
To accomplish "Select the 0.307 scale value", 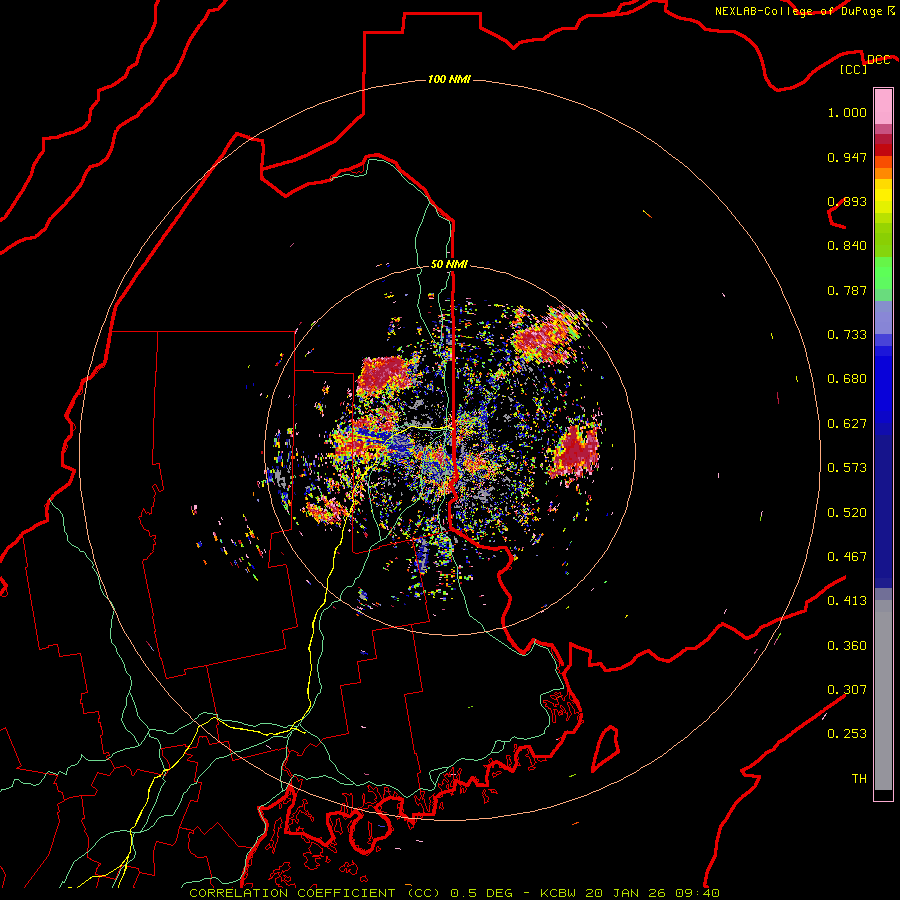I will [x=847, y=690].
